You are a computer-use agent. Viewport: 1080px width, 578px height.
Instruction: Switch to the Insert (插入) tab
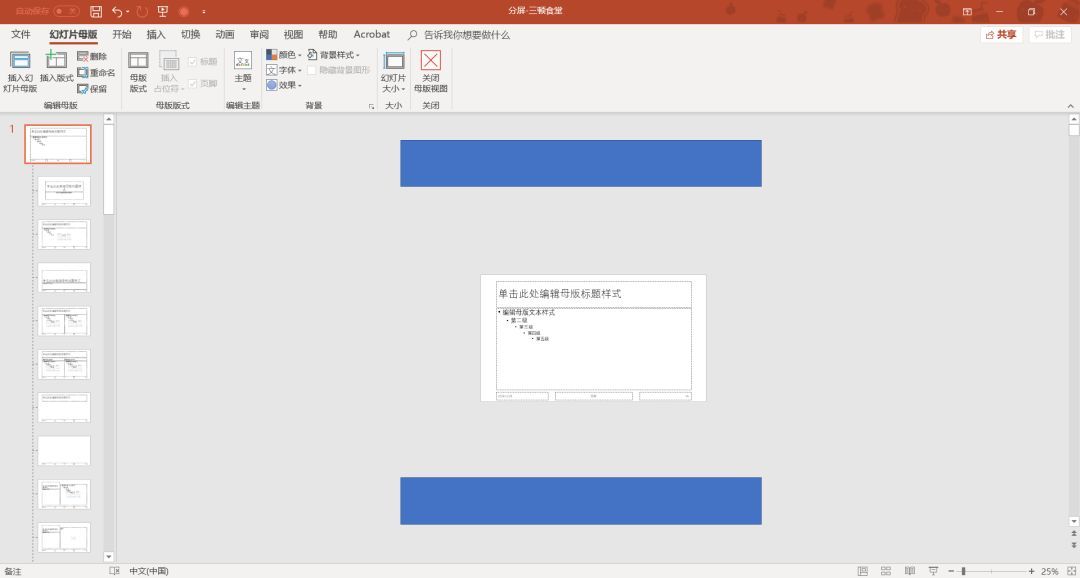(x=156, y=34)
